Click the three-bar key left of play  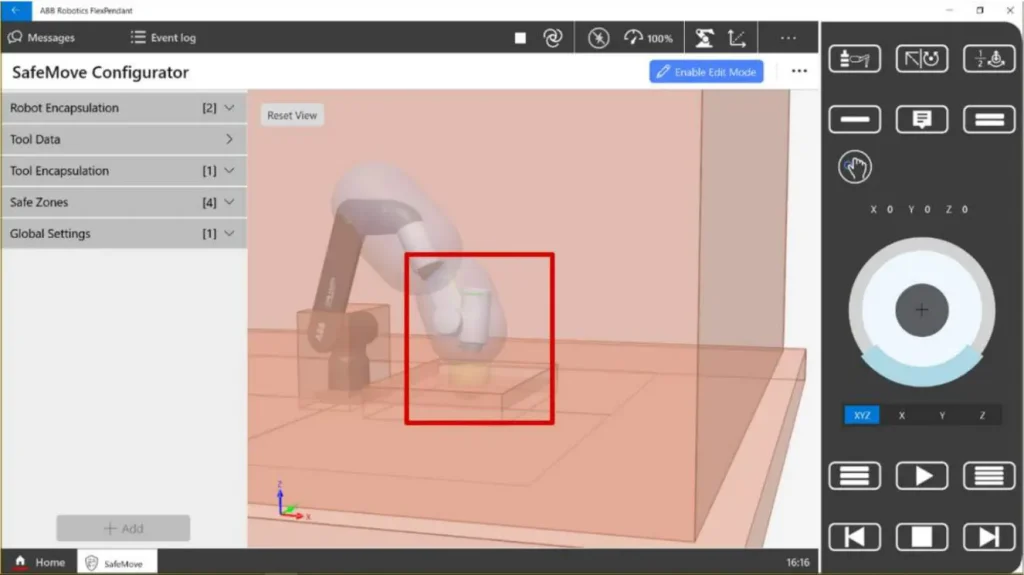[854, 476]
